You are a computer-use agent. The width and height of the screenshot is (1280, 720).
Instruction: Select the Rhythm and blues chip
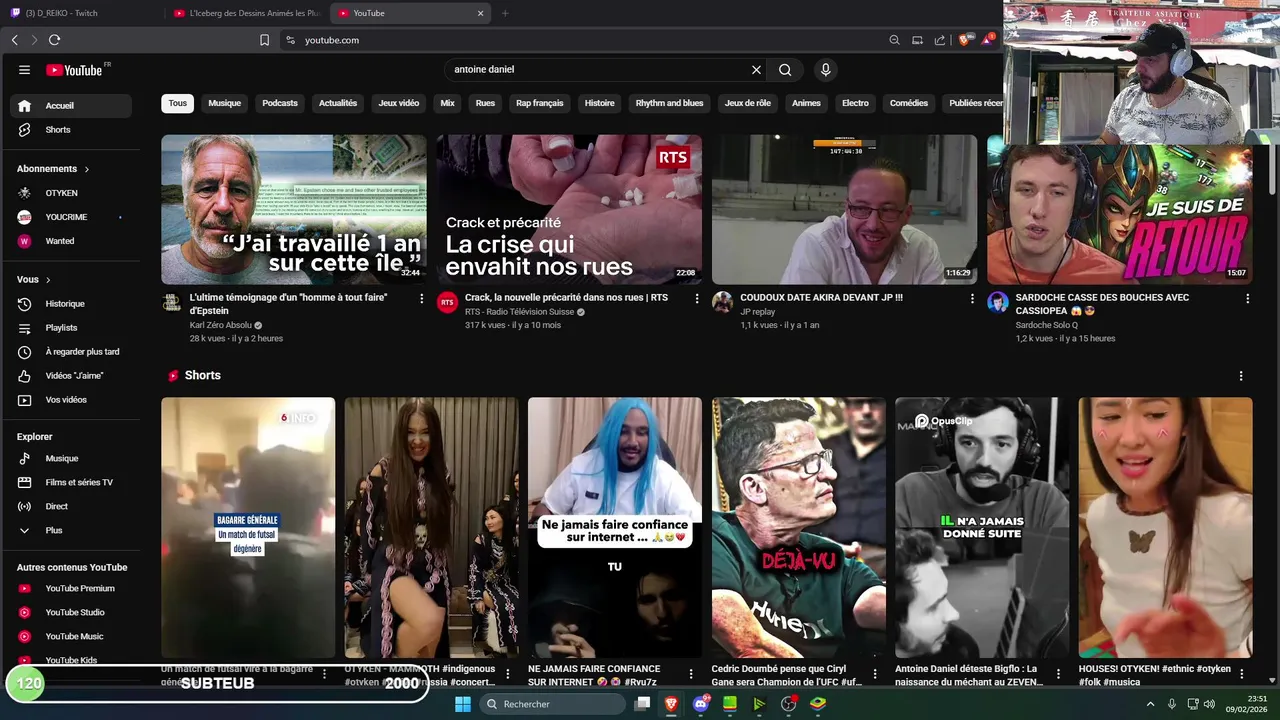pyautogui.click(x=669, y=103)
